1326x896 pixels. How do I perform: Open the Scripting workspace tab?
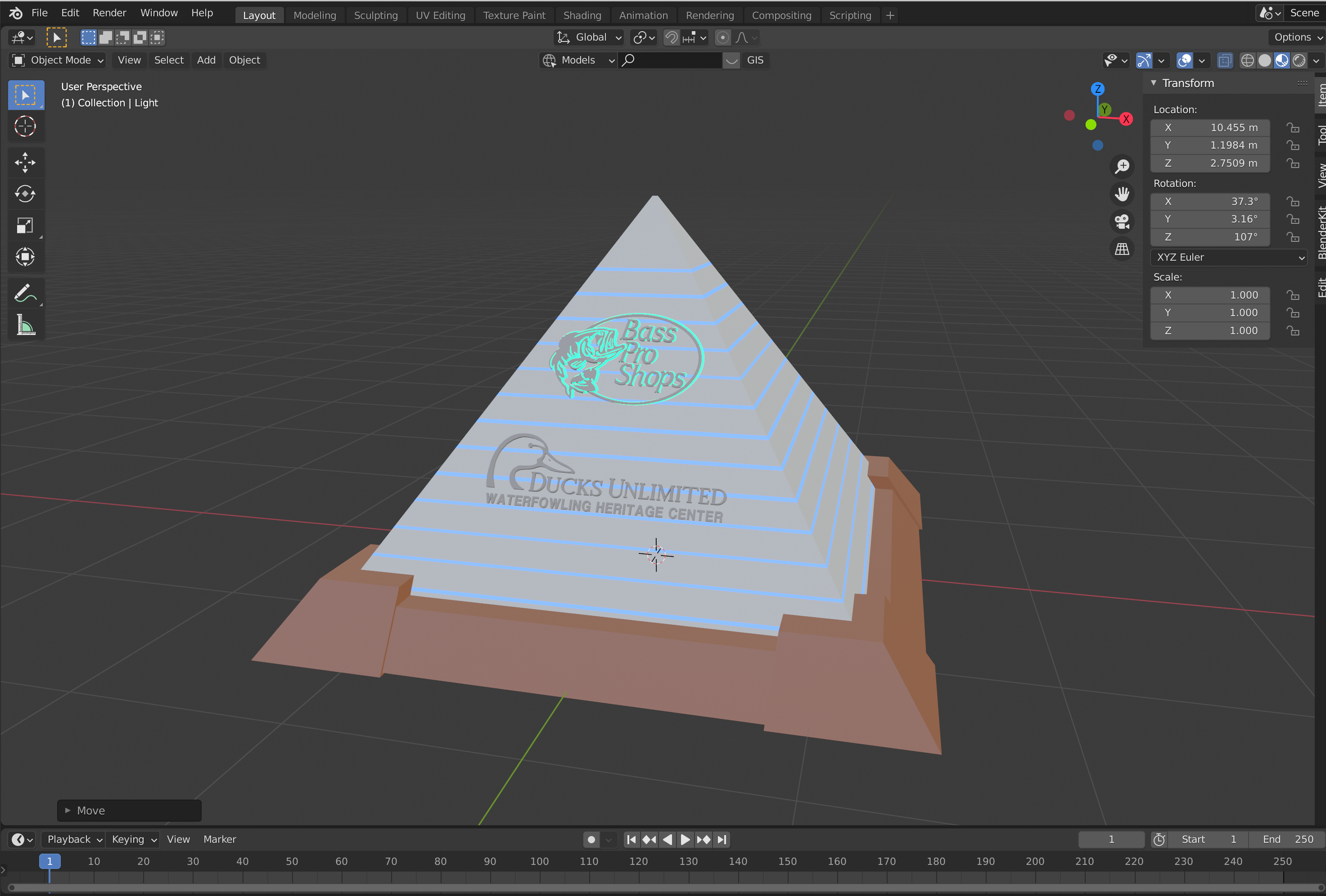pos(850,15)
